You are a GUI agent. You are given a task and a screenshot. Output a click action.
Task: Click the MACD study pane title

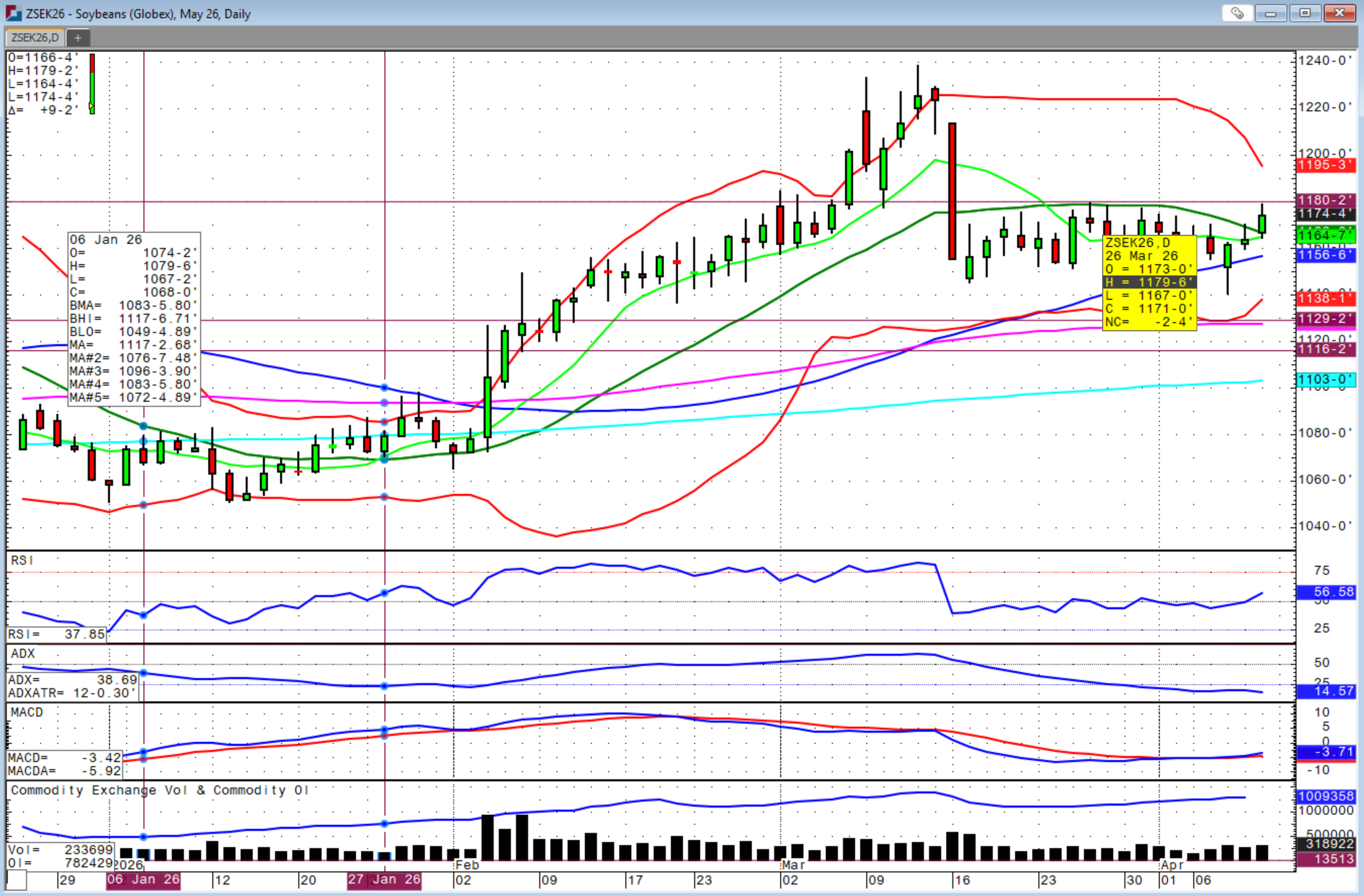click(x=27, y=712)
